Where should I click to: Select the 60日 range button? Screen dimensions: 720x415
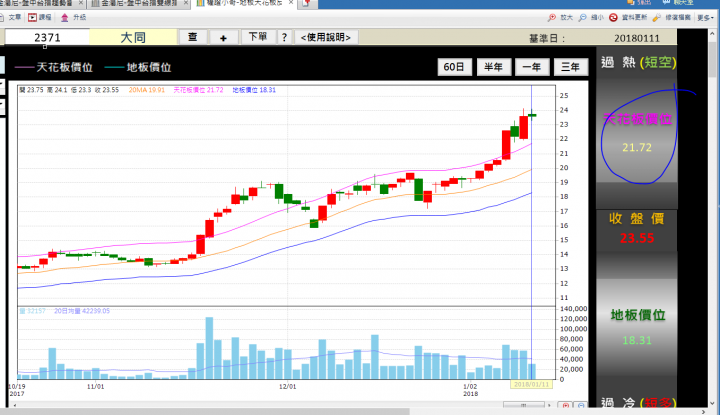point(454,67)
